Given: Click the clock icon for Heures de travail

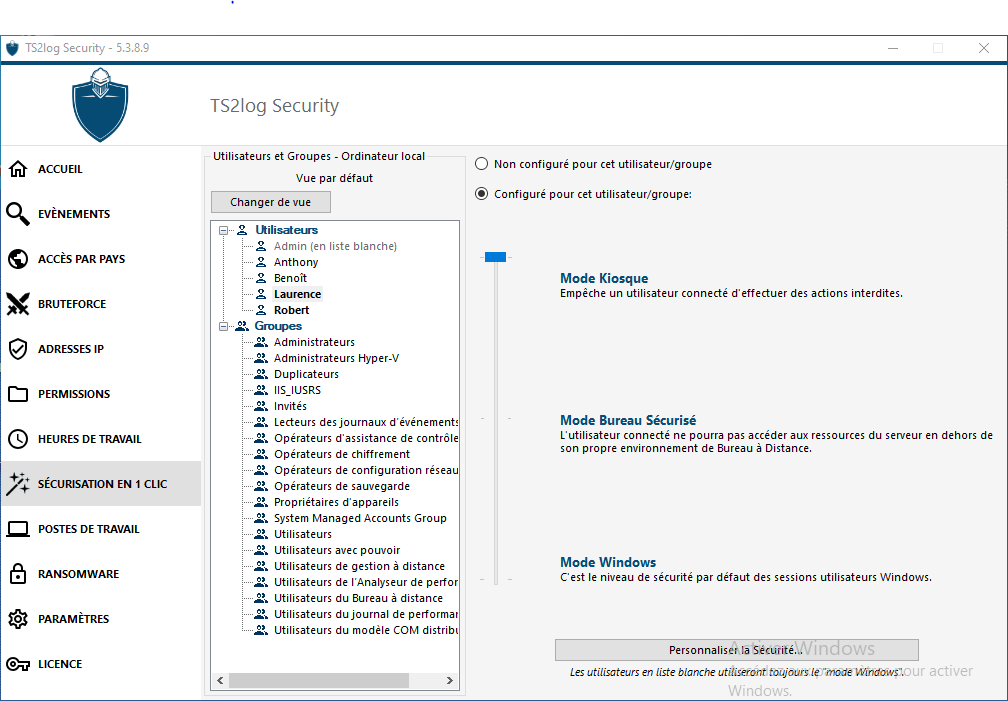Looking at the screenshot, I should tap(18, 439).
